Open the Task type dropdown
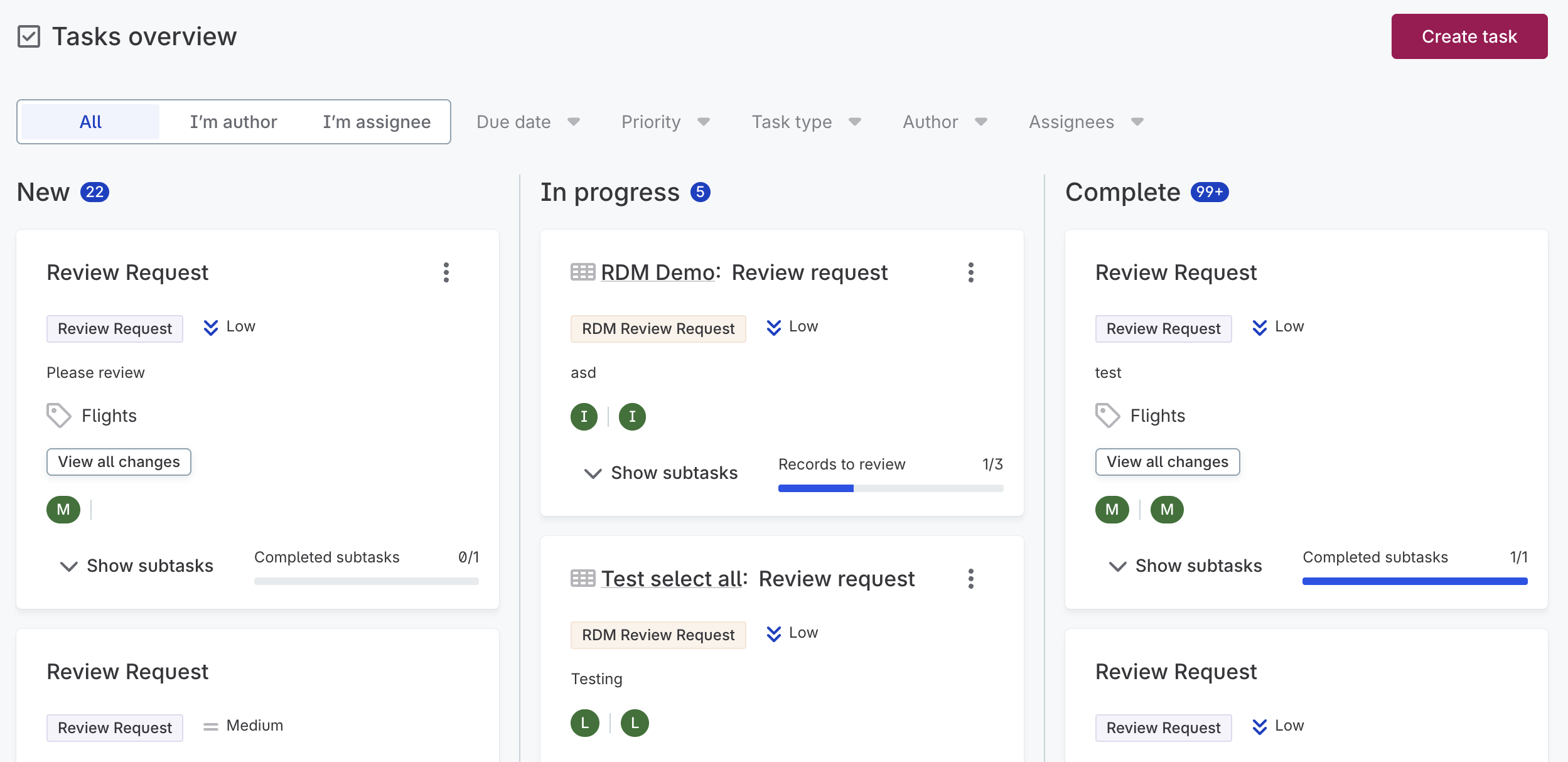 click(x=805, y=122)
